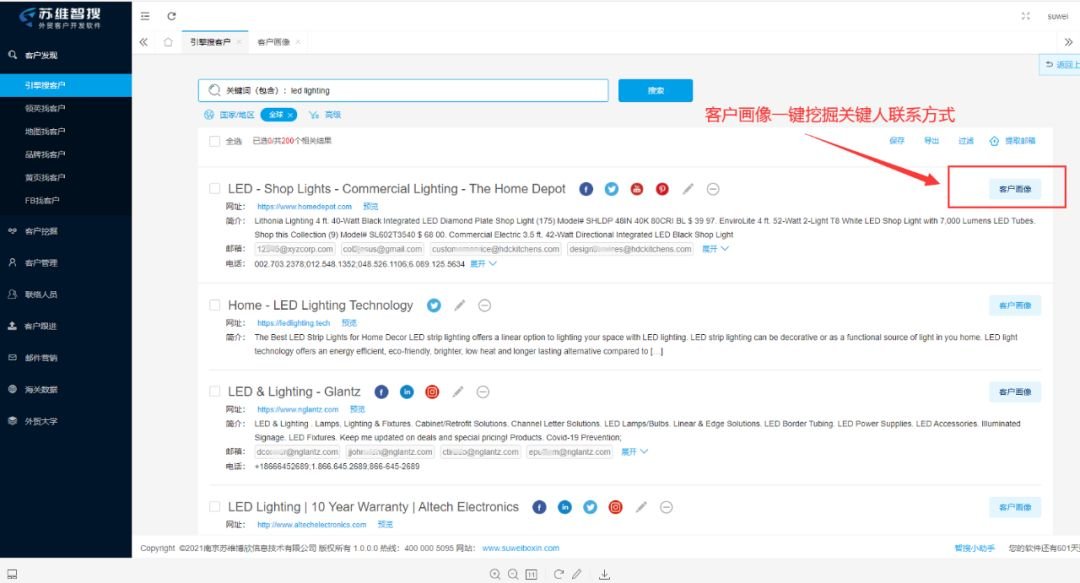Click the LinkedIn icon for Altech Electronics
The image size is (1080, 583).
point(565,508)
